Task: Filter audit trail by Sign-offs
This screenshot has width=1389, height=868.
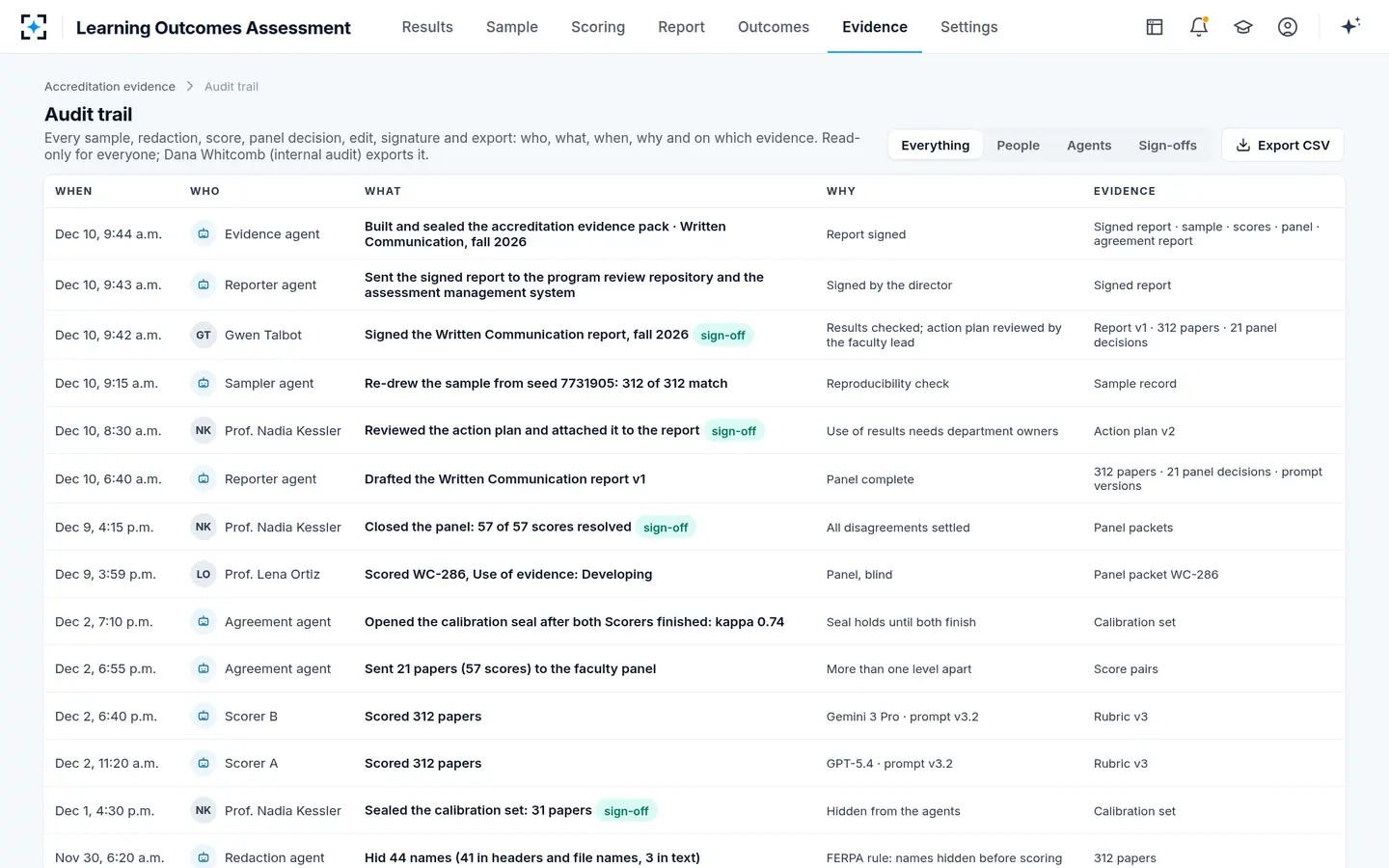Action: coord(1167,146)
